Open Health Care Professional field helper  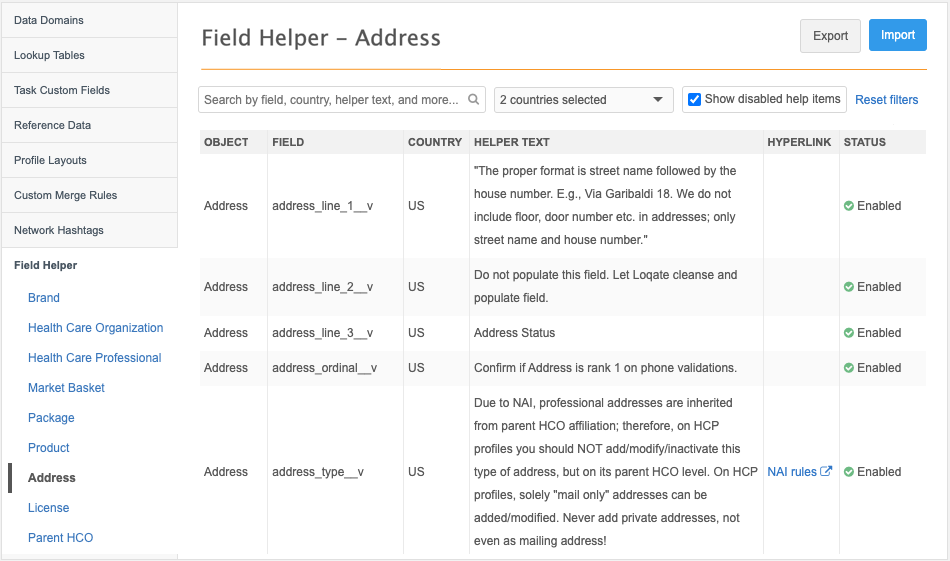tap(94, 358)
